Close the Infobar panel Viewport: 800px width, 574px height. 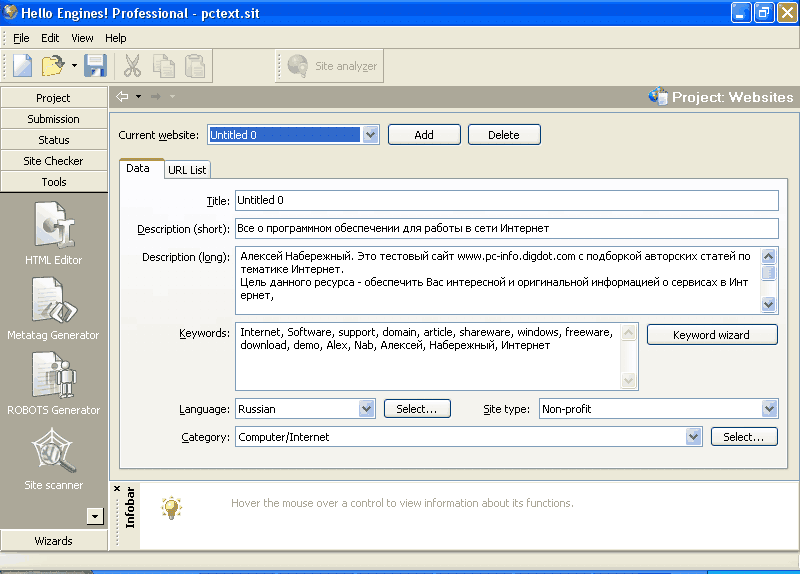pyautogui.click(x=117, y=489)
